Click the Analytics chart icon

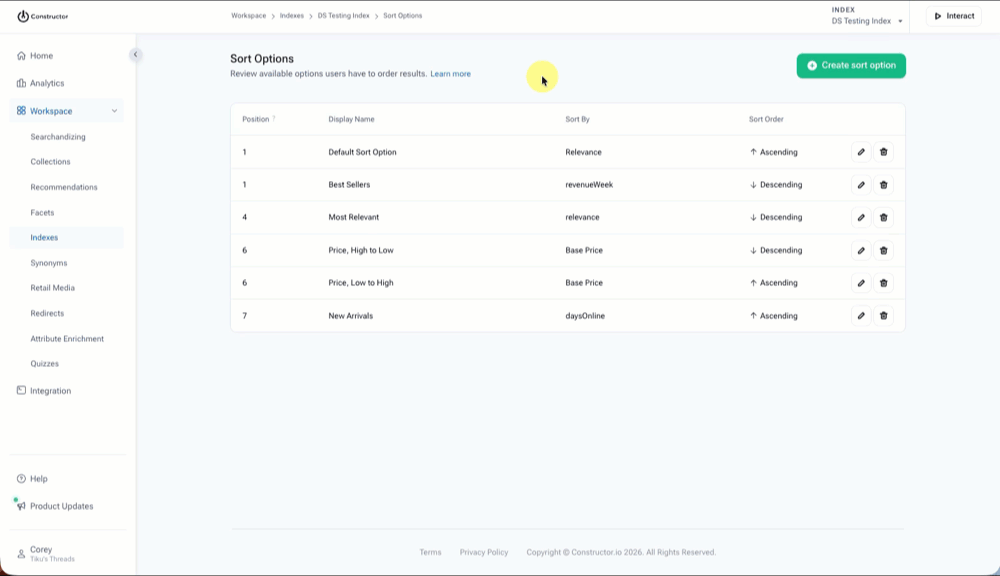pos(21,83)
